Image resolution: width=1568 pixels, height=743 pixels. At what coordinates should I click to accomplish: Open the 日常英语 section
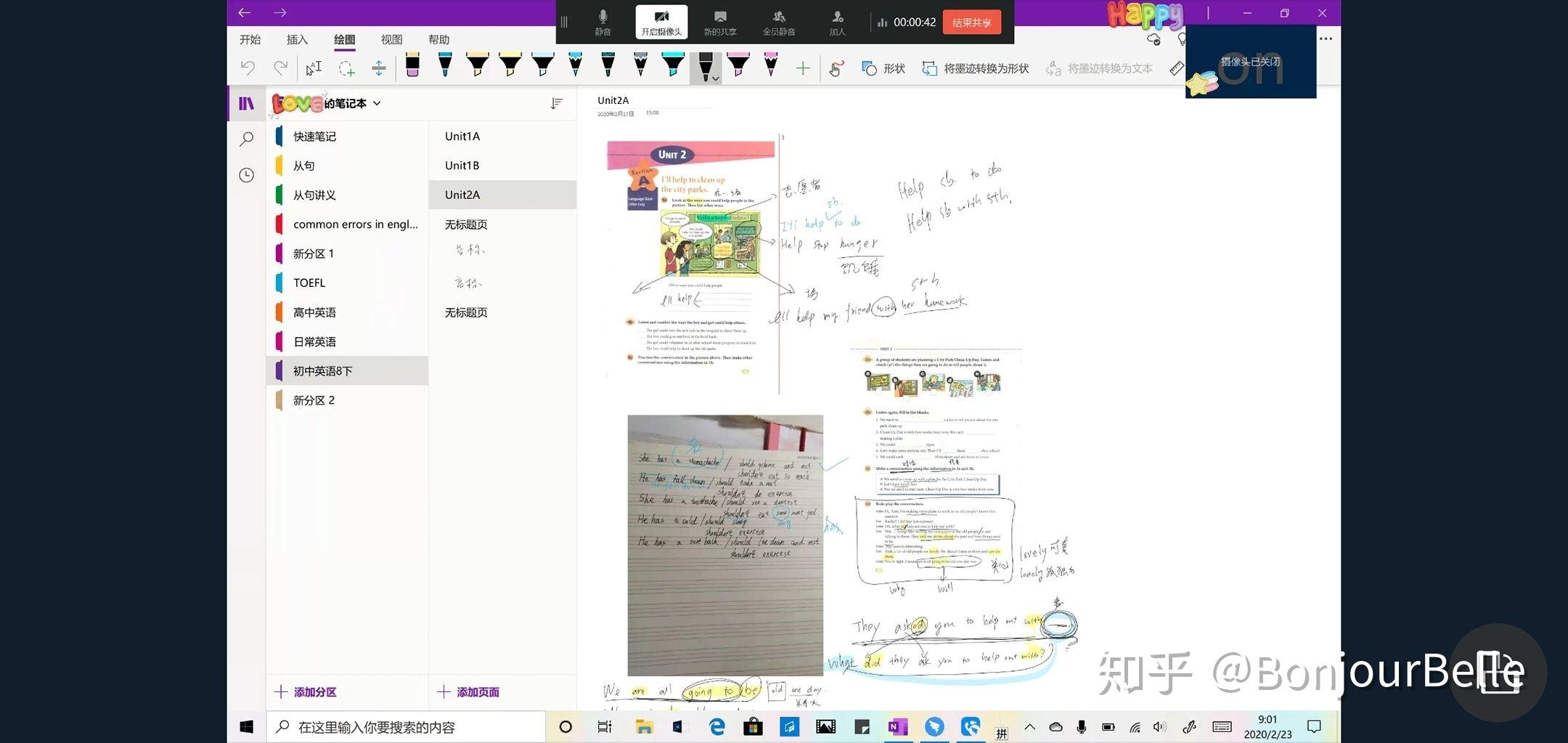pos(348,341)
